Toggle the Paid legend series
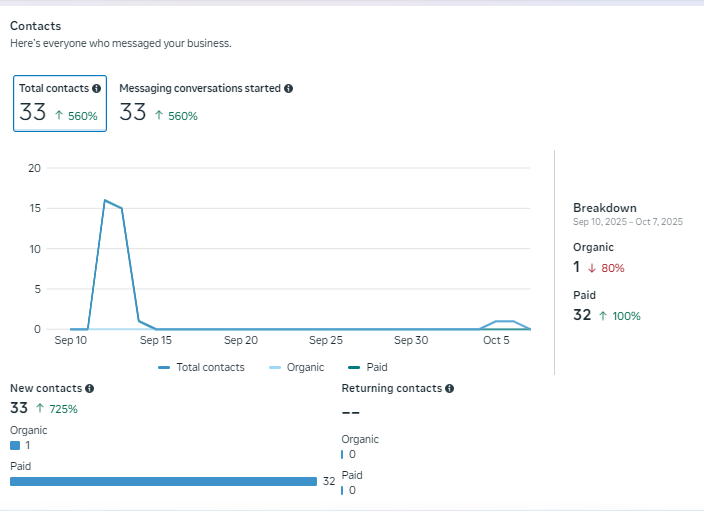 click(368, 367)
